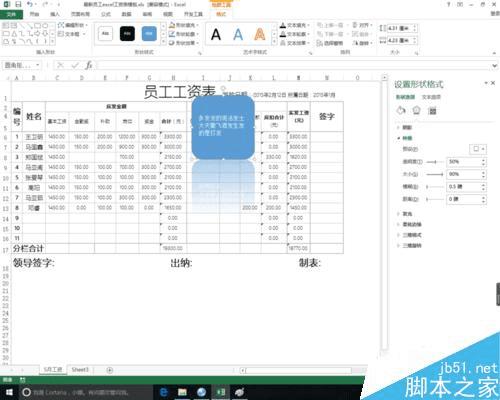Click the Windows Start button

(9, 392)
